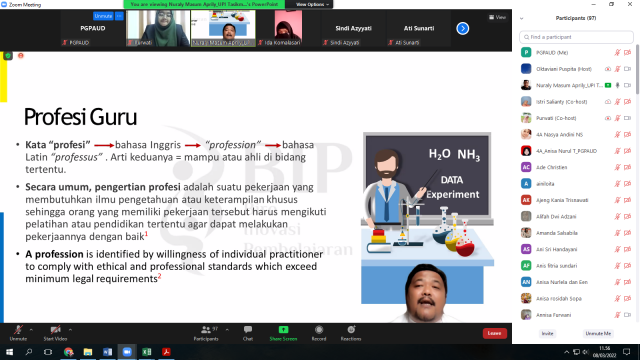
Task: Click the green Share Screen button
Action: tap(283, 333)
